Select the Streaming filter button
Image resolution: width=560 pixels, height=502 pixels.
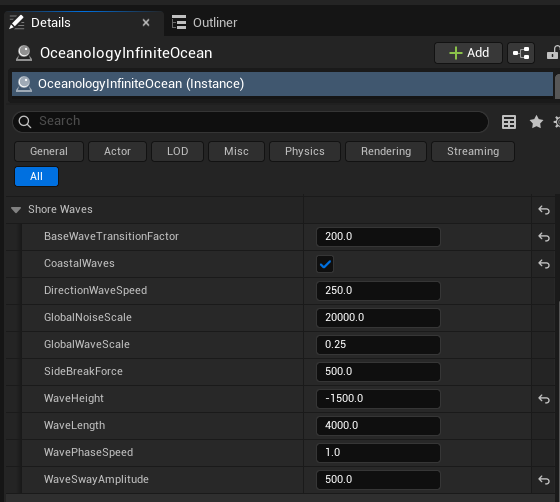(473, 151)
